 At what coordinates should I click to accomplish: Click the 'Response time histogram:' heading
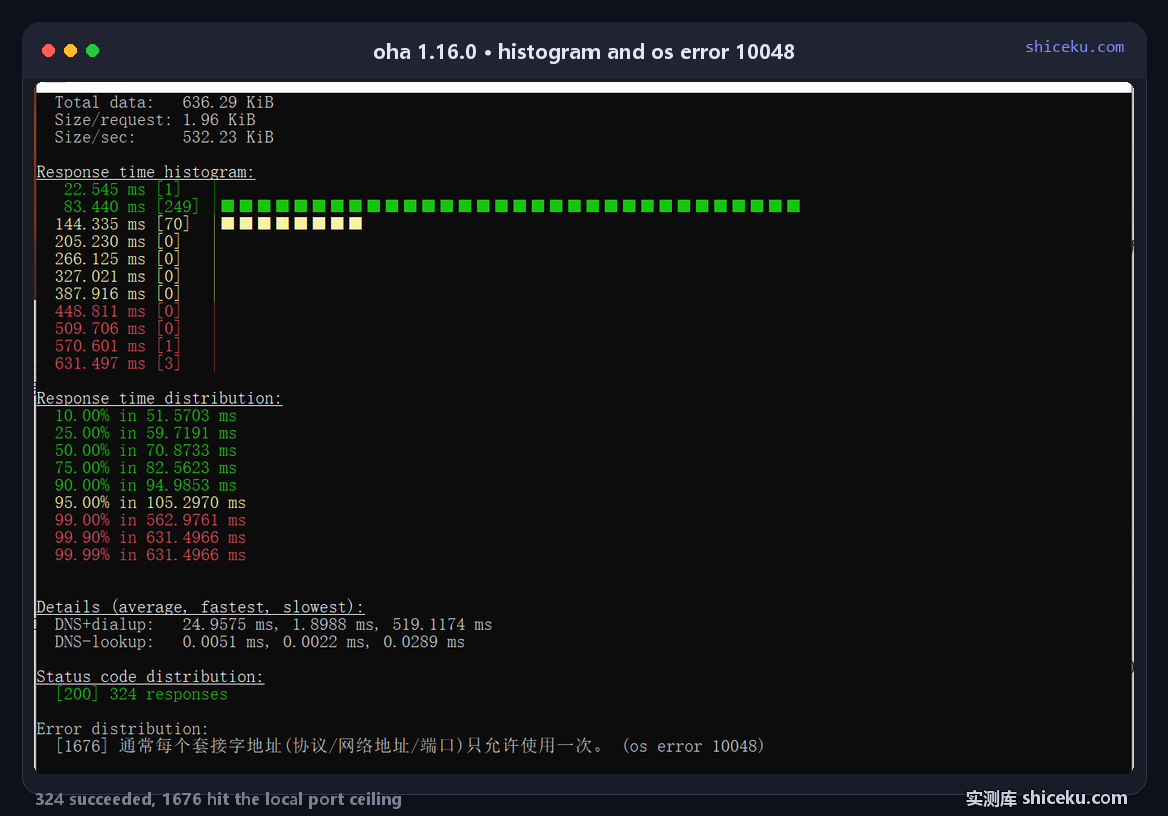[x=145, y=172]
